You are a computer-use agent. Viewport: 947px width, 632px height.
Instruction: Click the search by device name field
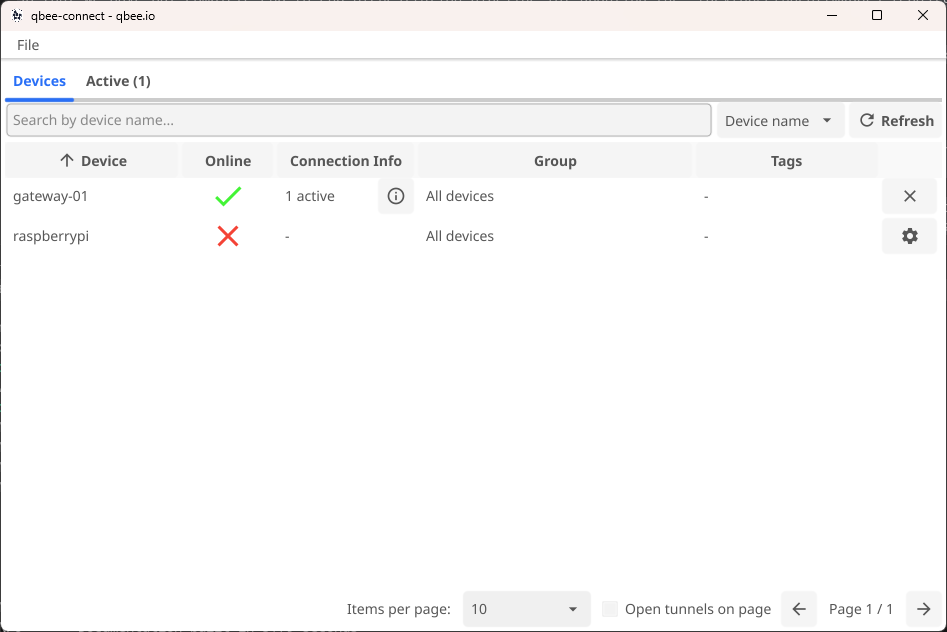pyautogui.click(x=359, y=119)
